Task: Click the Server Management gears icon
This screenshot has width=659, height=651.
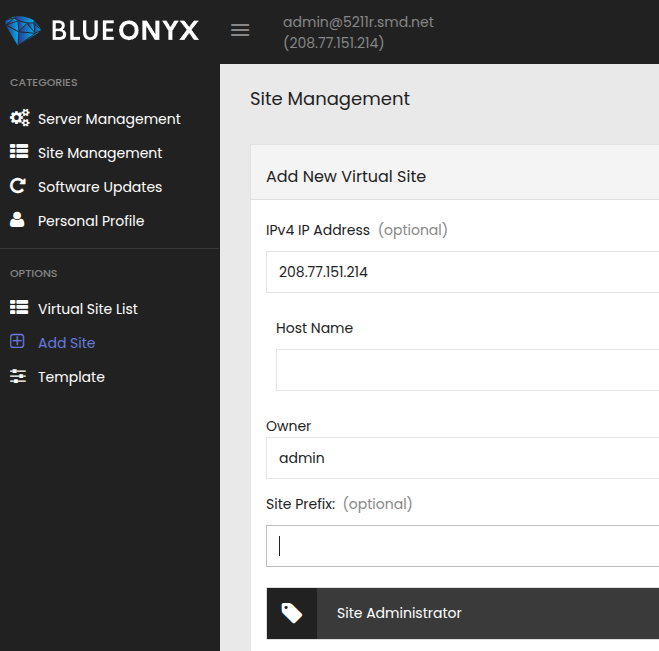Action: (x=19, y=118)
